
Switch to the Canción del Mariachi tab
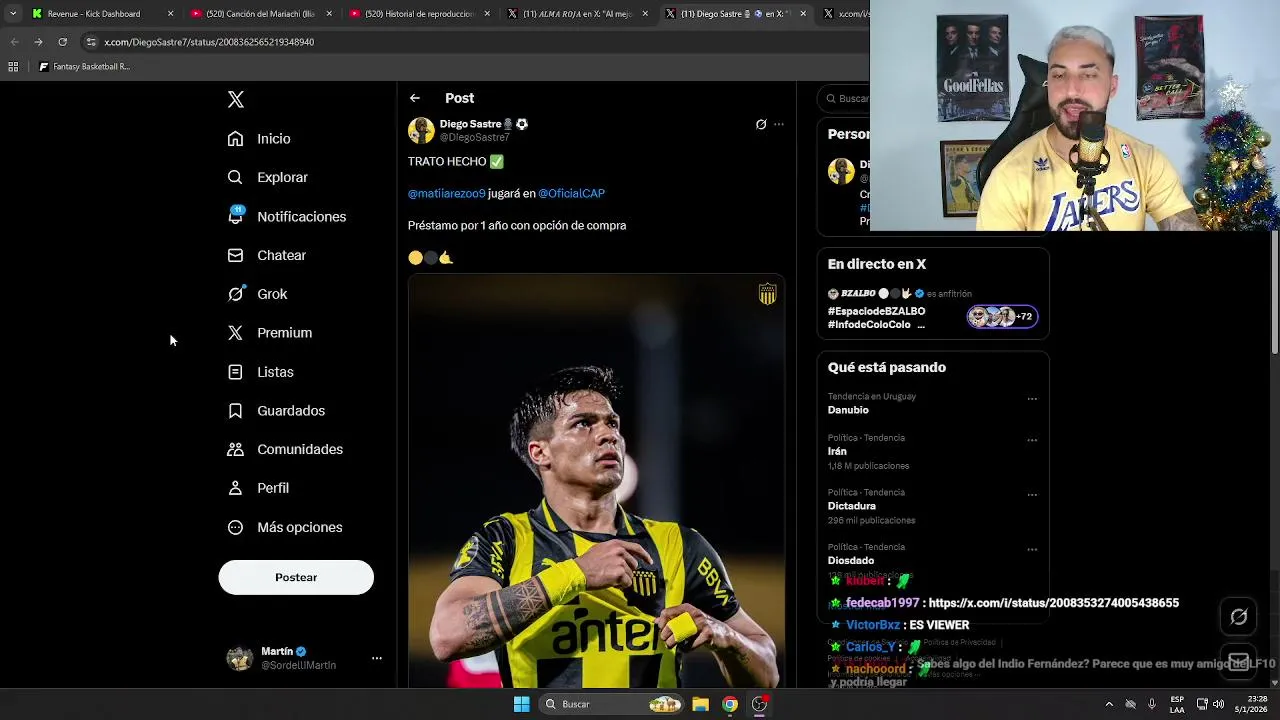tap(260, 14)
